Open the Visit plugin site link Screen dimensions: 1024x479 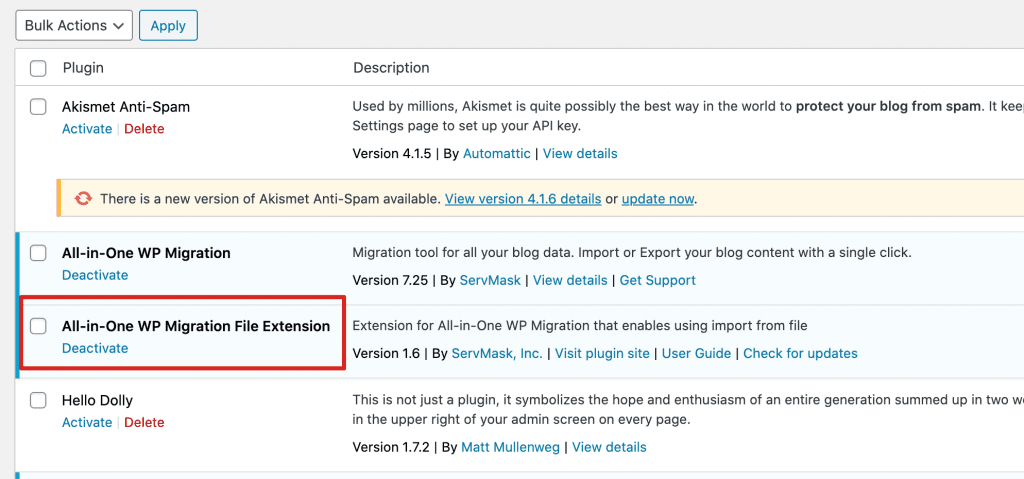tap(602, 353)
